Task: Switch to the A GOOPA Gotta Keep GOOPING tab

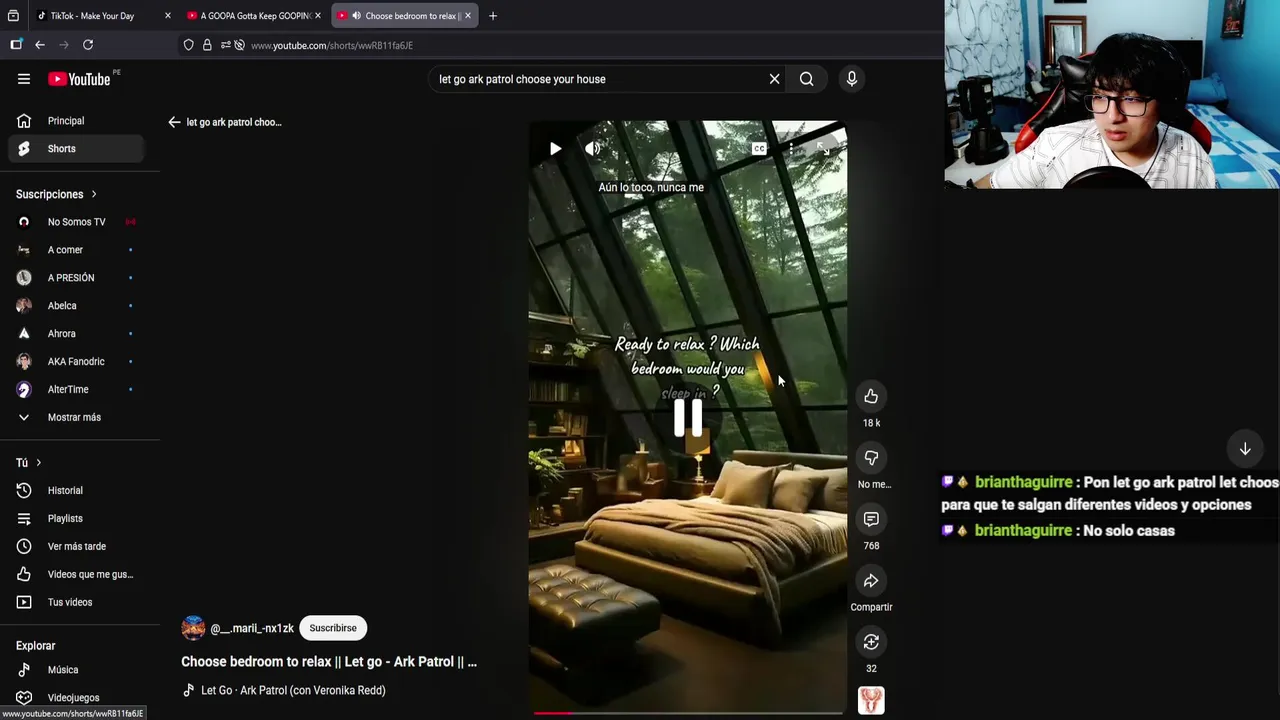Action: pyautogui.click(x=254, y=16)
